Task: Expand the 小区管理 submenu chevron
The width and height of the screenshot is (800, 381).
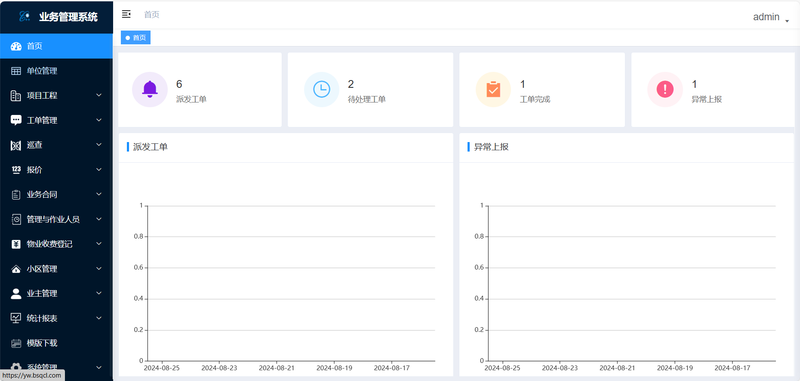Action: click(99, 269)
